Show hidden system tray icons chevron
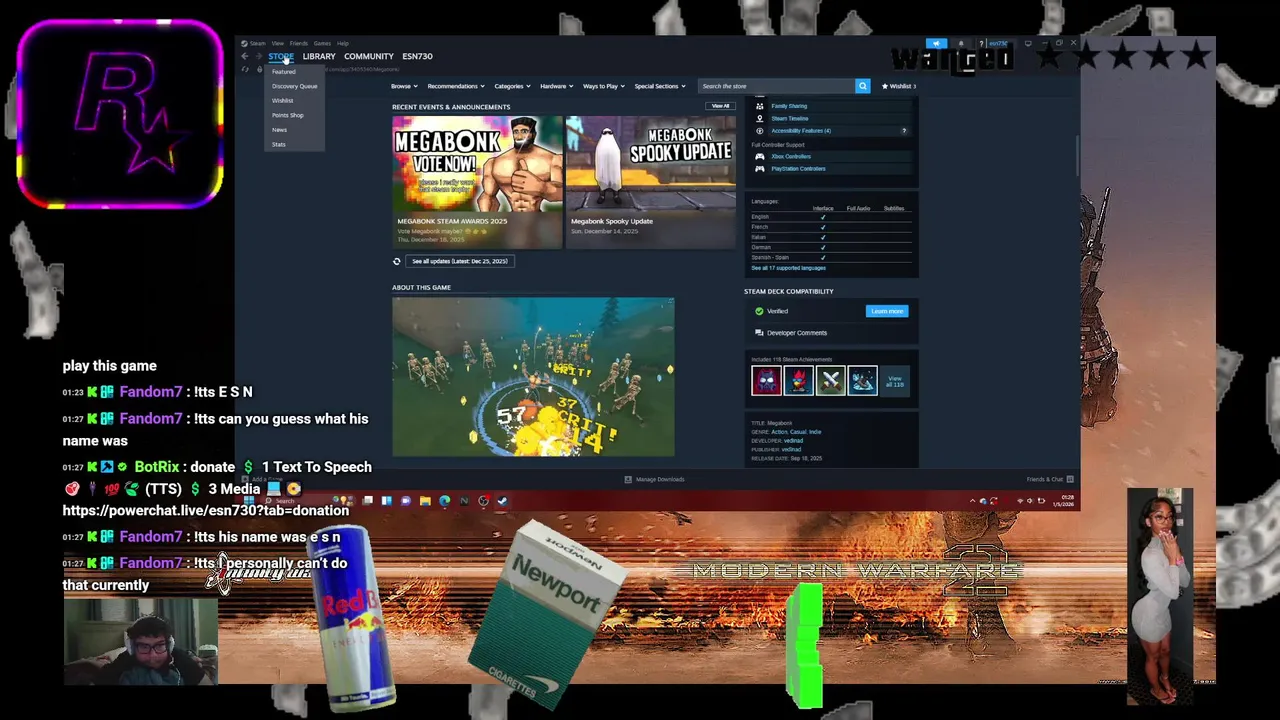1280x720 pixels. tap(972, 500)
